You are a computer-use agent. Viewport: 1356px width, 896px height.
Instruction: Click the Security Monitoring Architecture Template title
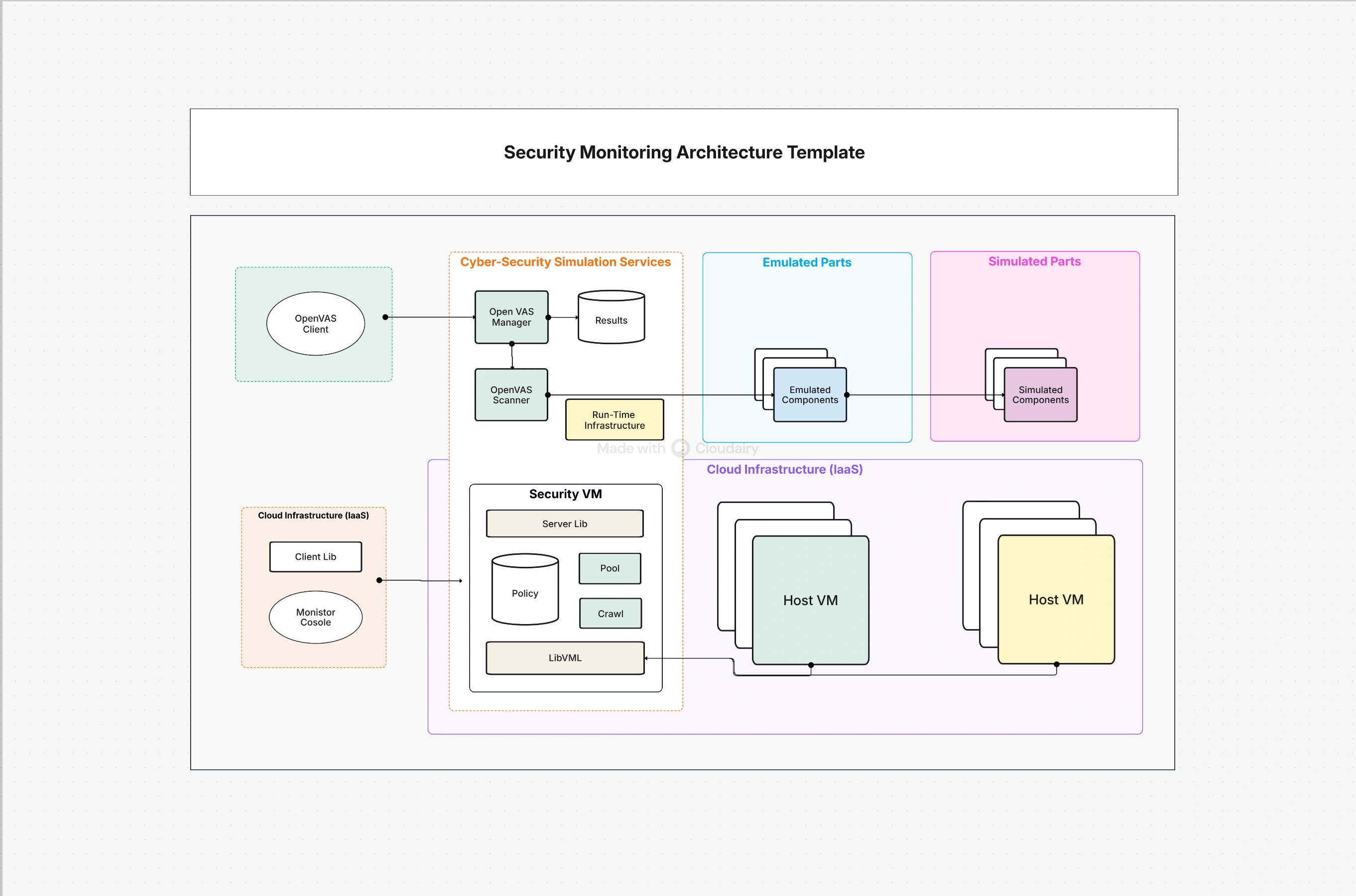click(684, 152)
